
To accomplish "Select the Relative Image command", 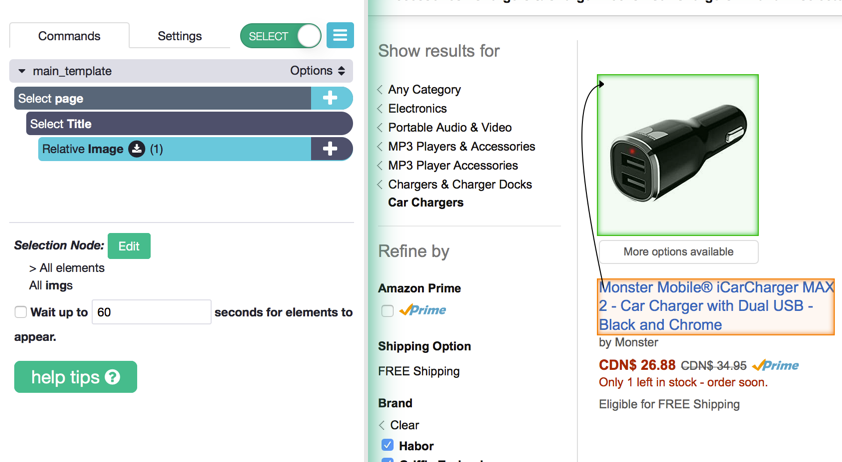I will click(175, 149).
